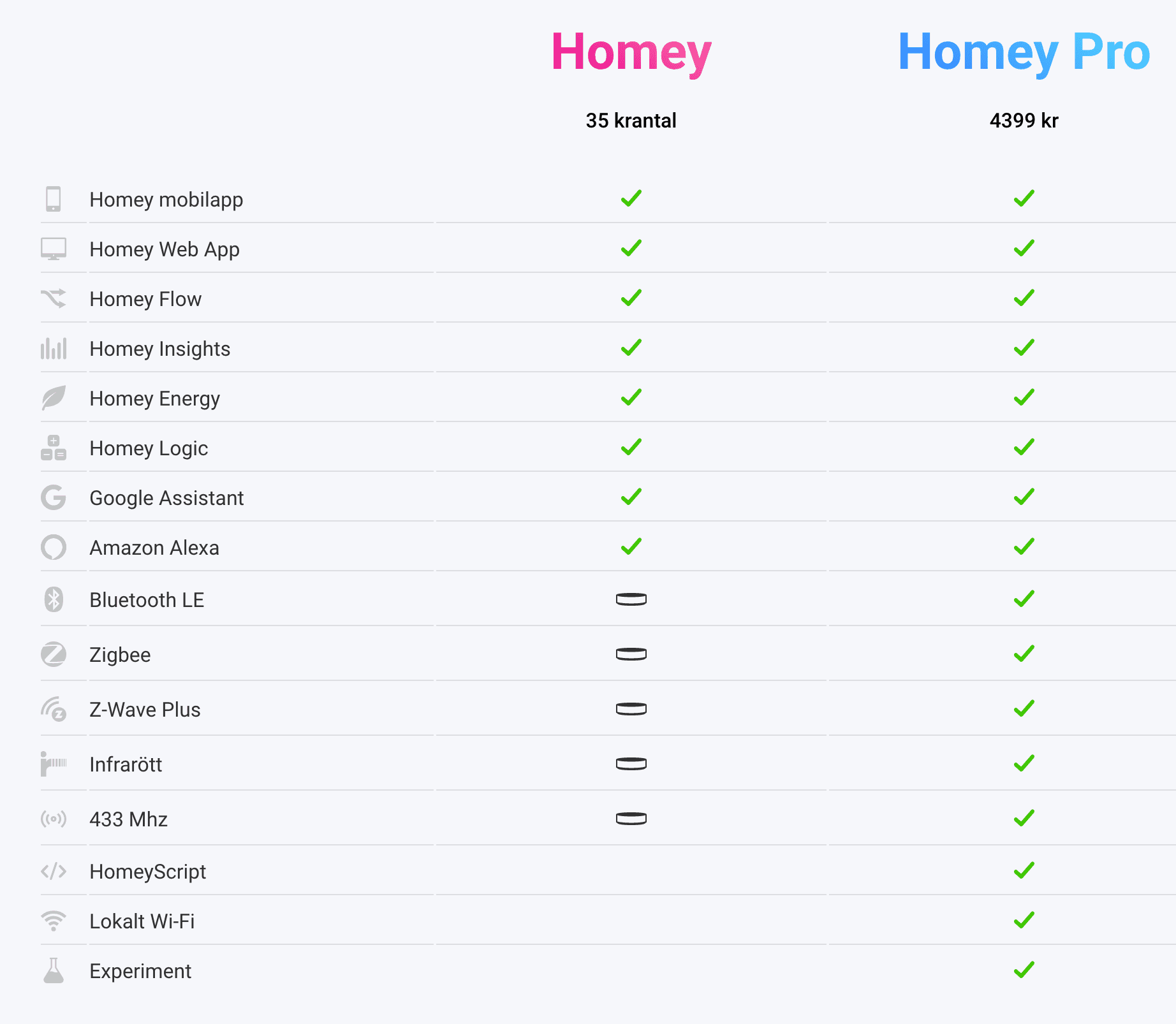
Task: Click the Amazon Alexa label
Action: click(154, 548)
